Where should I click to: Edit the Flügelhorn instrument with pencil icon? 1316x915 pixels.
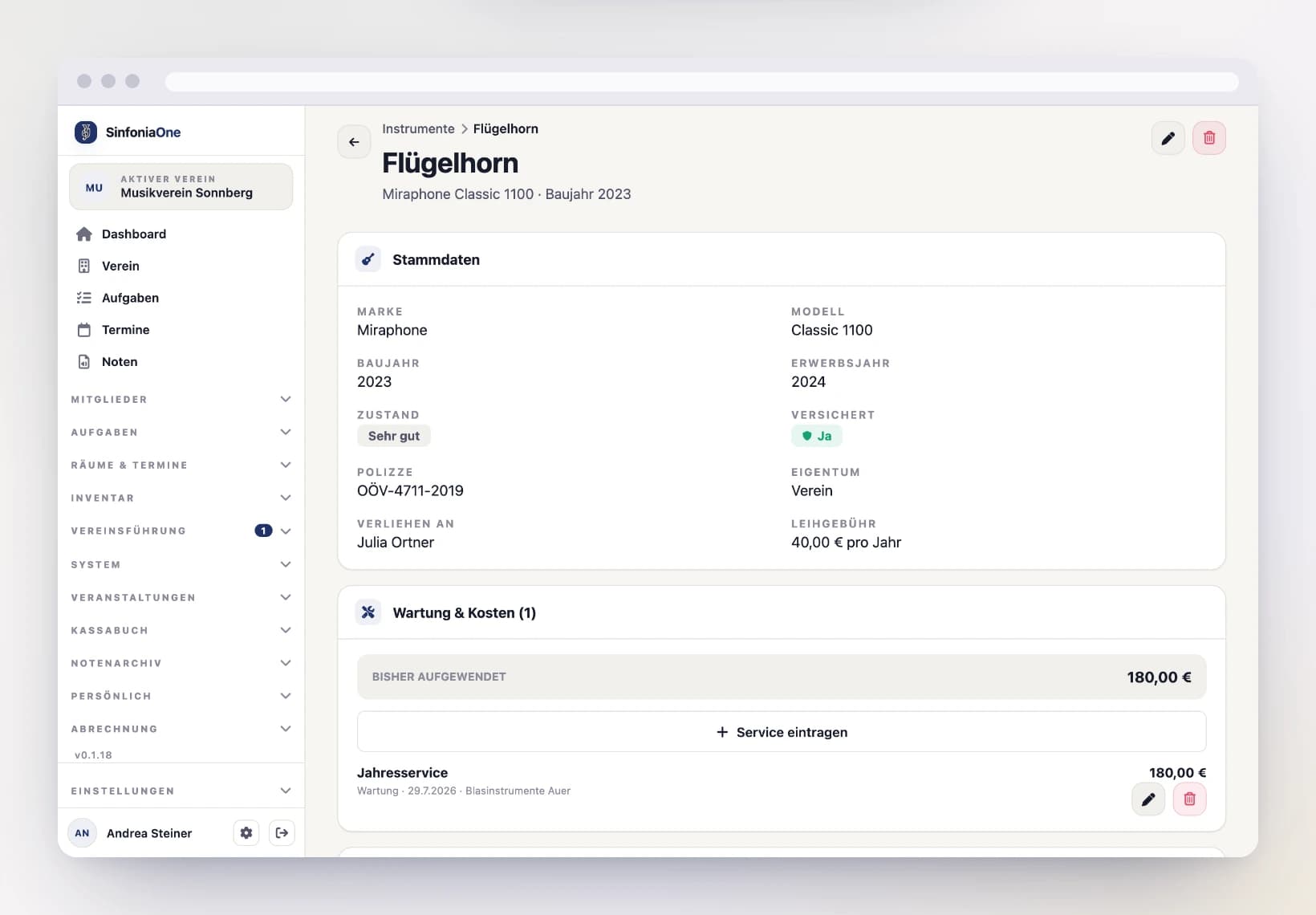[x=1168, y=138]
